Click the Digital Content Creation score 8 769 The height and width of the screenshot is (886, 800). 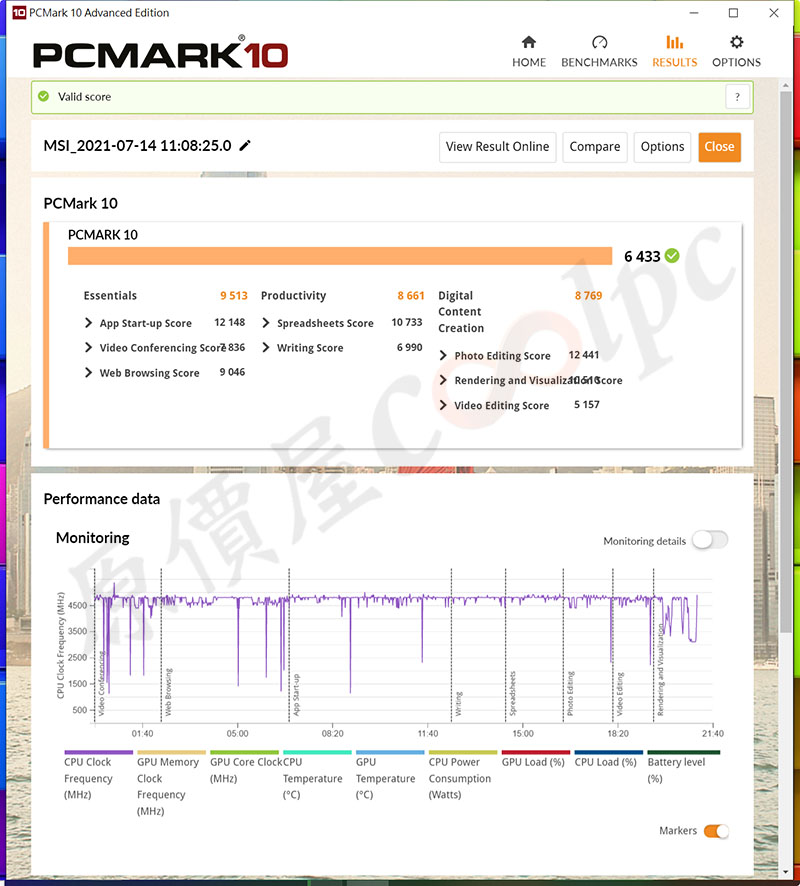(x=588, y=296)
